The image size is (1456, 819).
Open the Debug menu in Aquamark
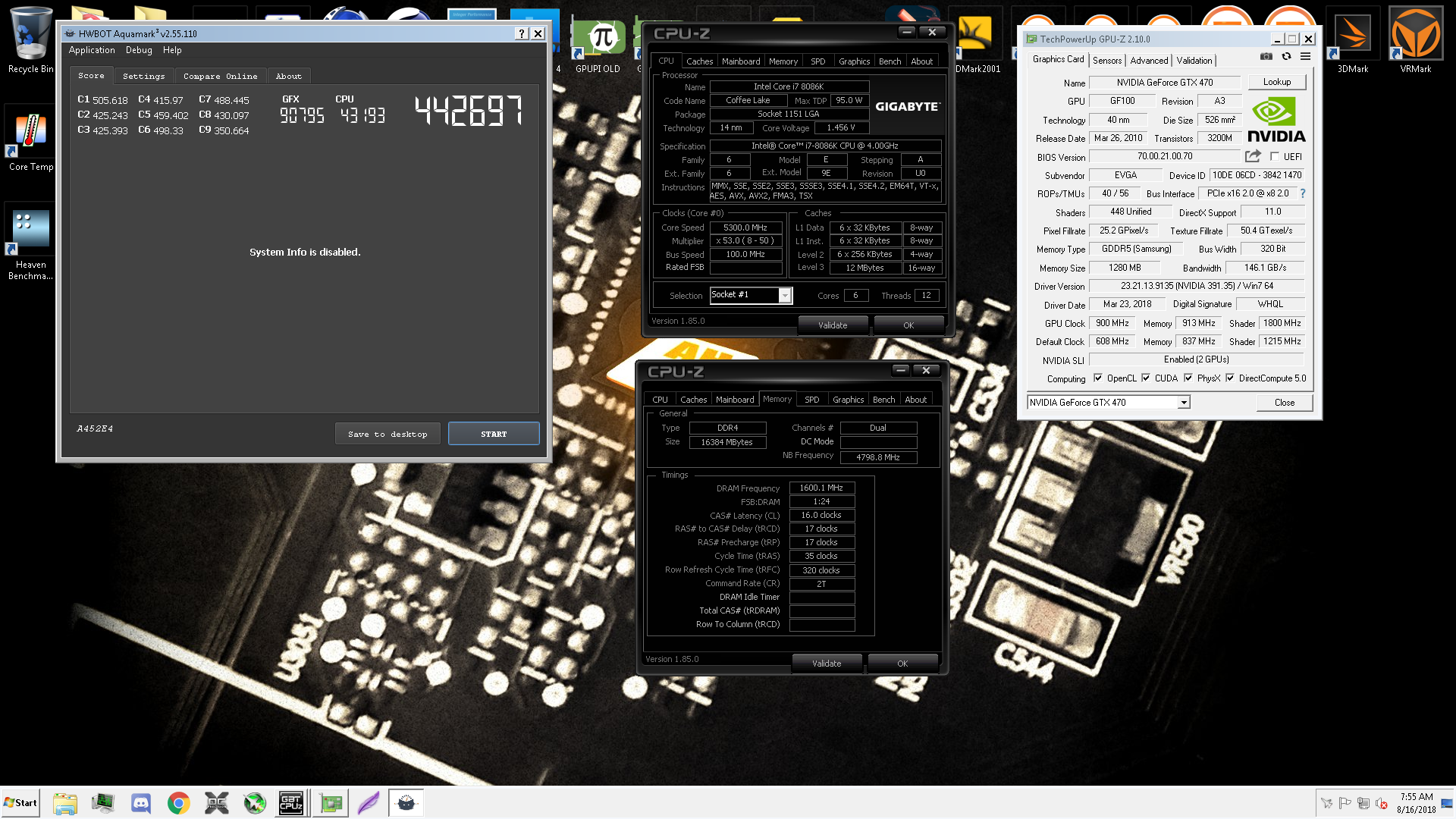pyautogui.click(x=139, y=50)
